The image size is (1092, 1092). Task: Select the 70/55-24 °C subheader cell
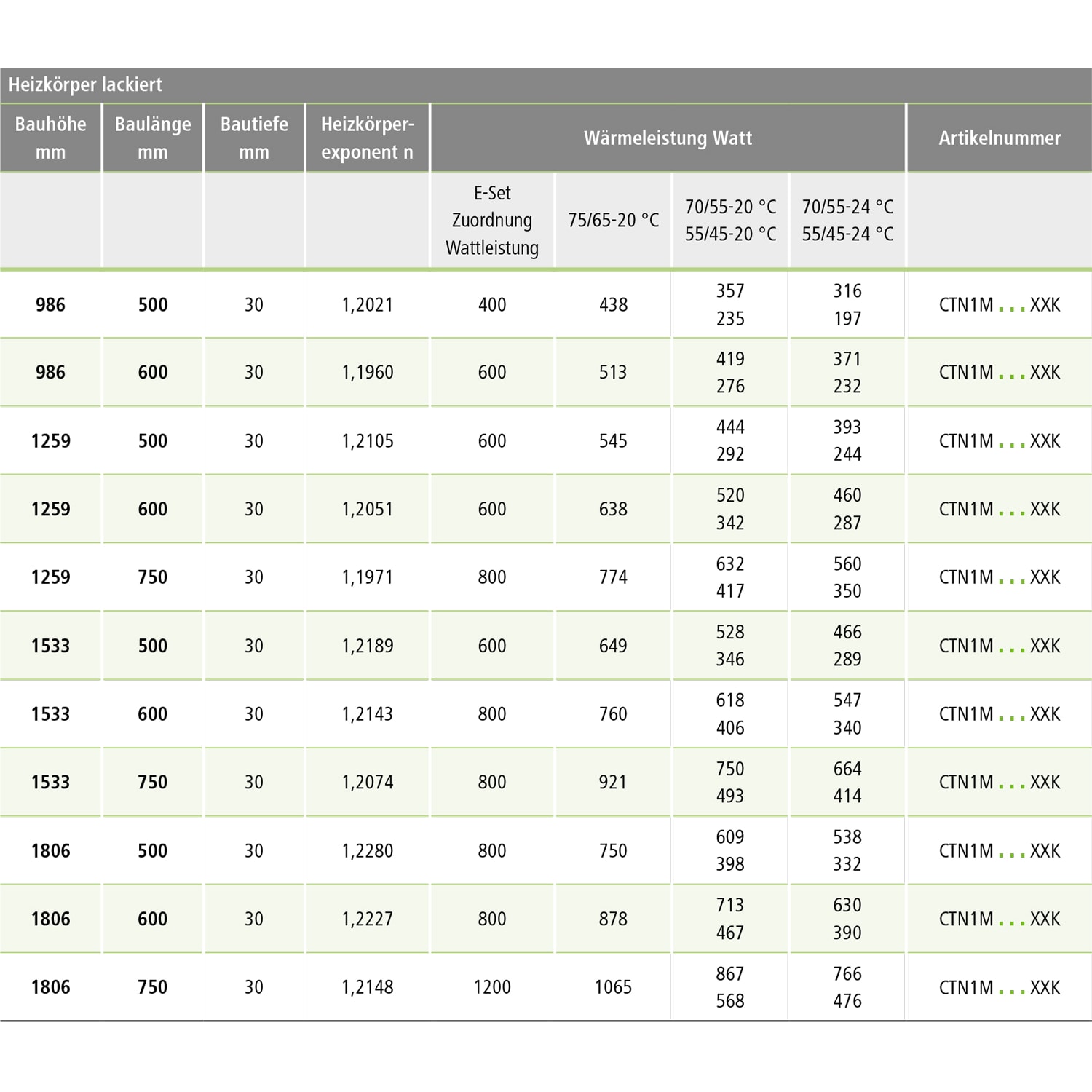(x=847, y=220)
